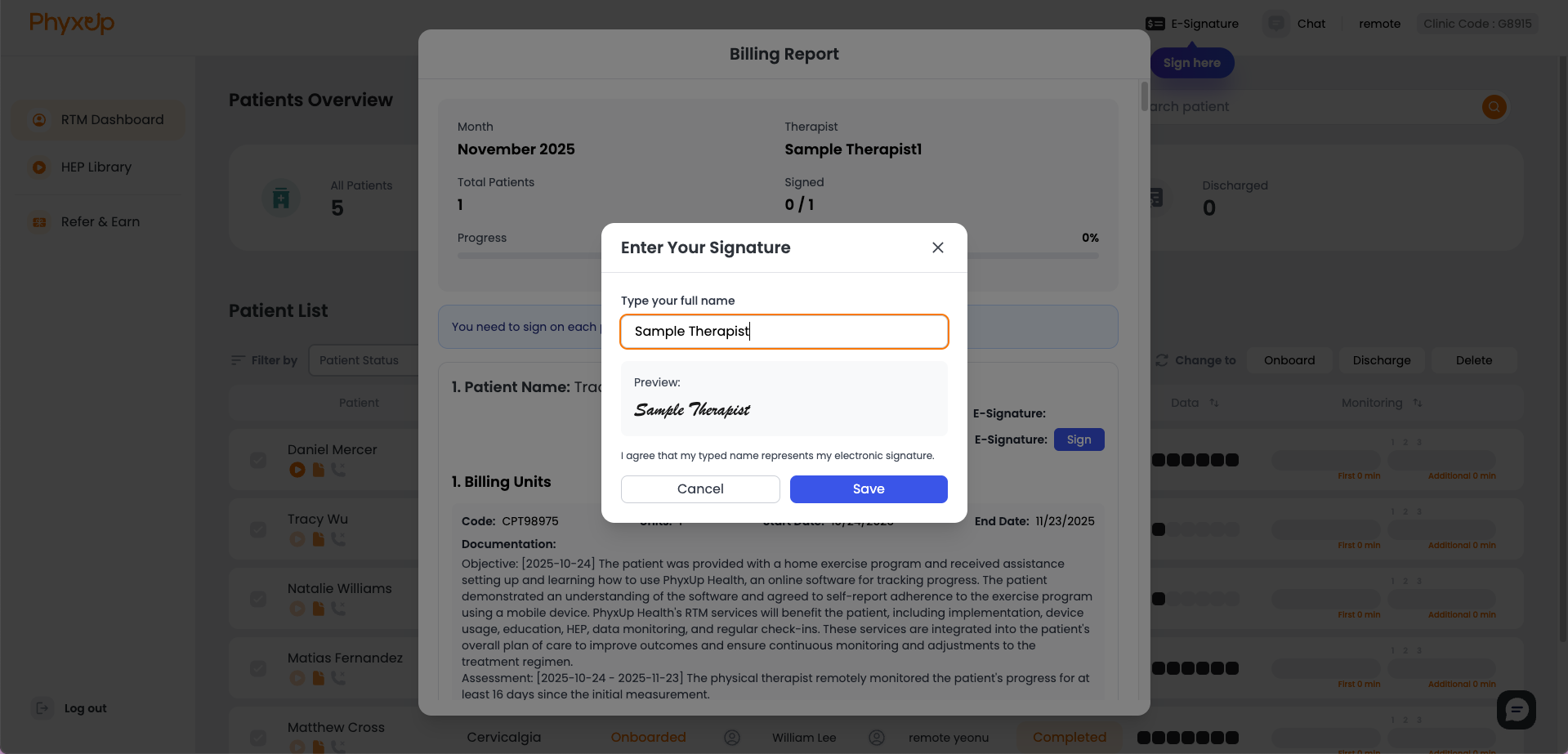1568x754 pixels.
Task: Click the full name signature input field
Action: click(784, 332)
